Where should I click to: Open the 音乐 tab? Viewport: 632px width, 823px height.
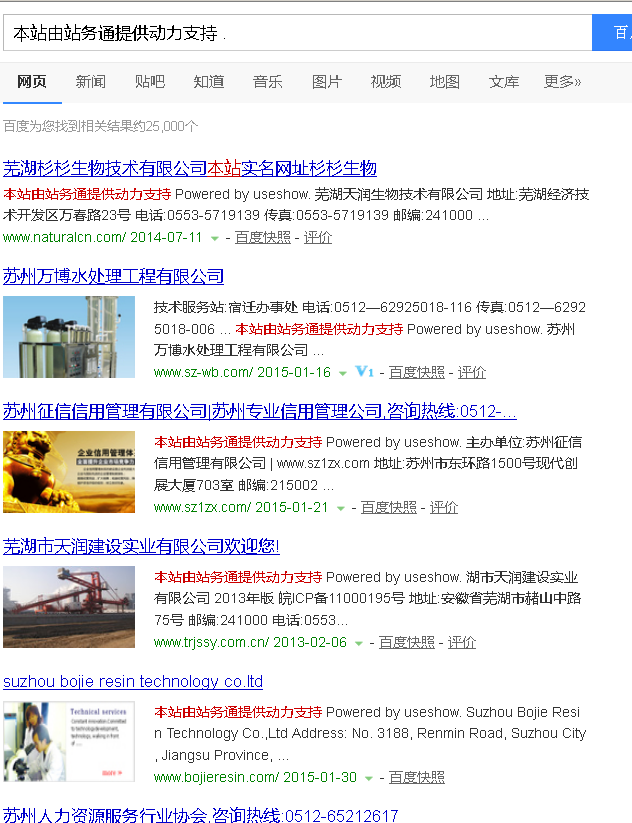(268, 82)
